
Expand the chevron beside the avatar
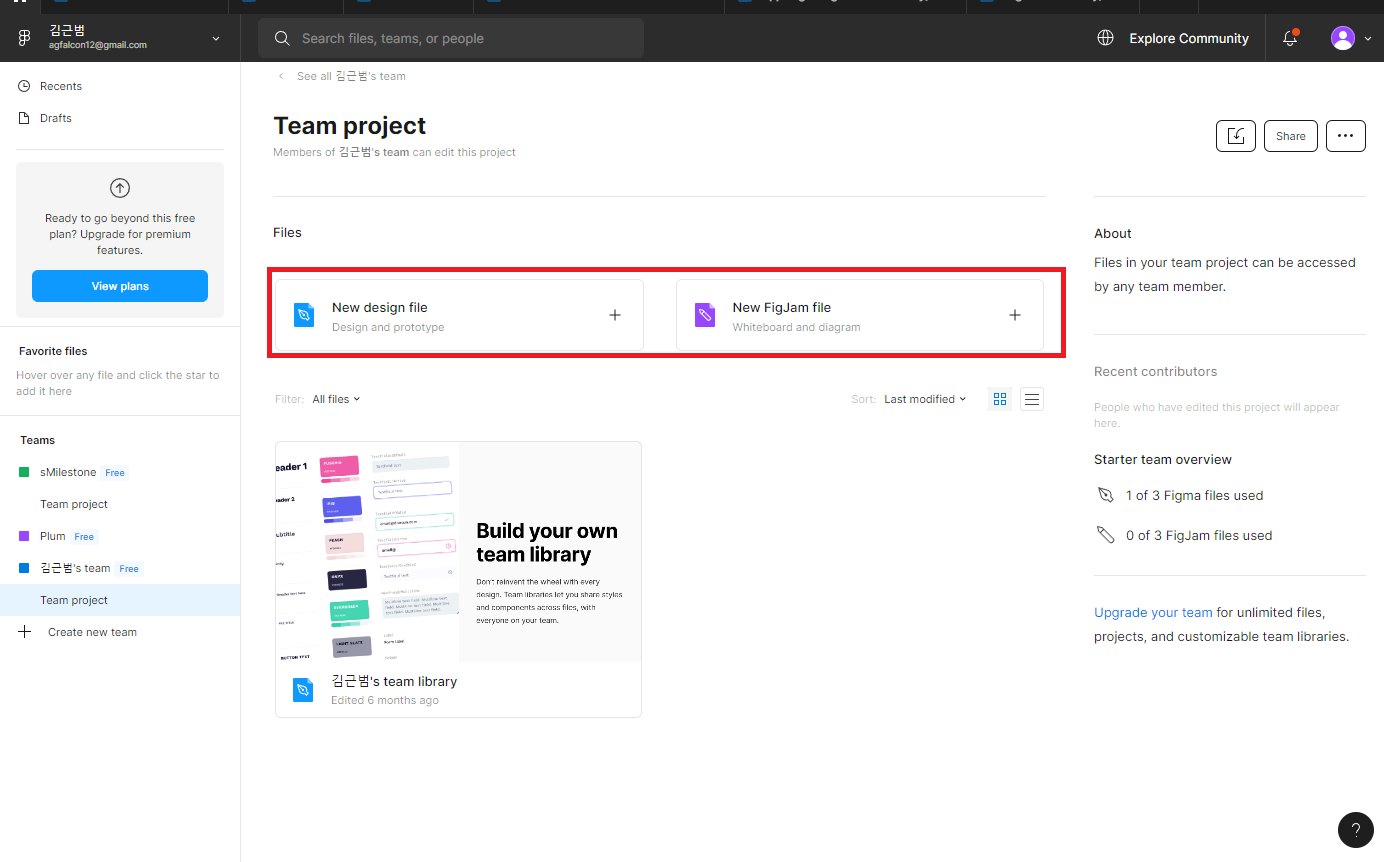point(1368,39)
